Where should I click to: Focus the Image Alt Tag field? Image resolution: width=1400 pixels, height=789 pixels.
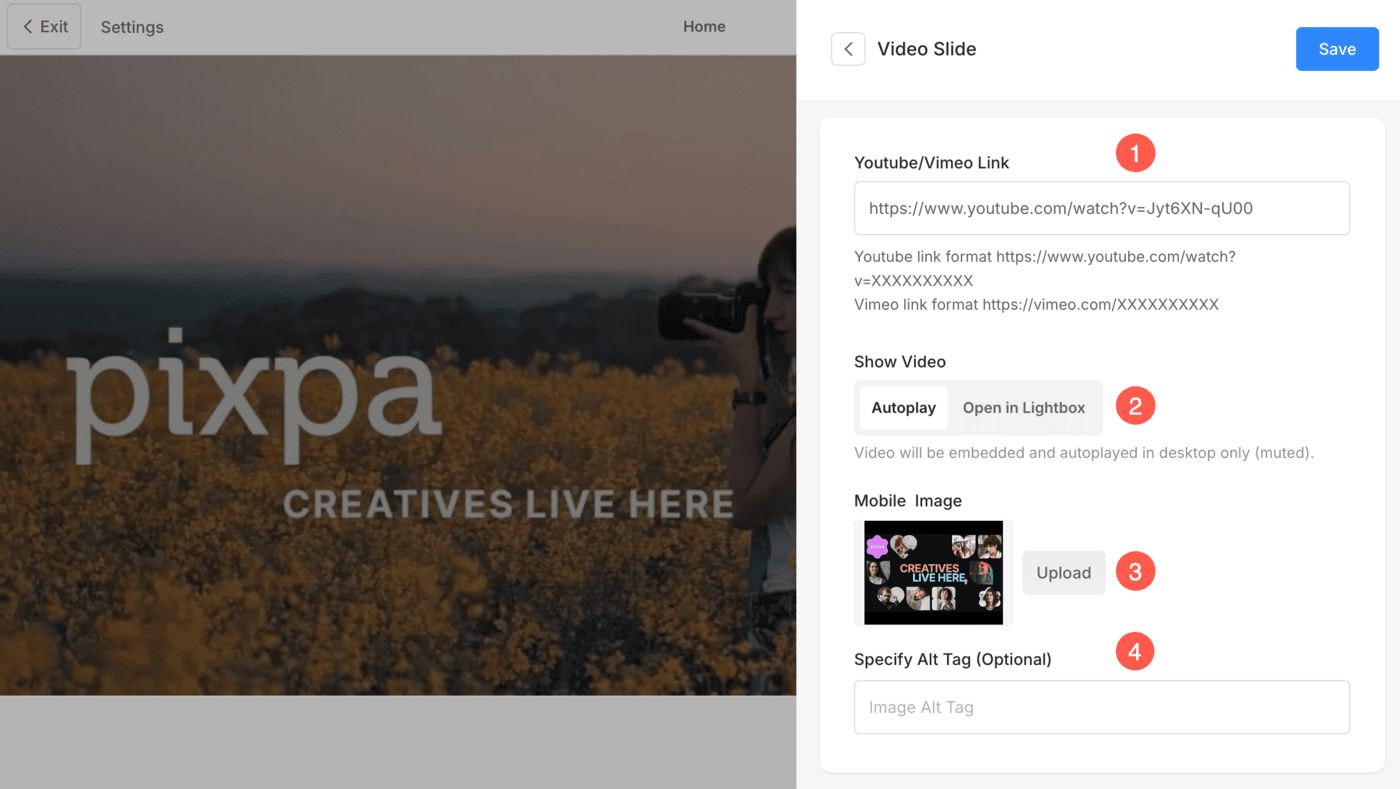(x=1102, y=707)
